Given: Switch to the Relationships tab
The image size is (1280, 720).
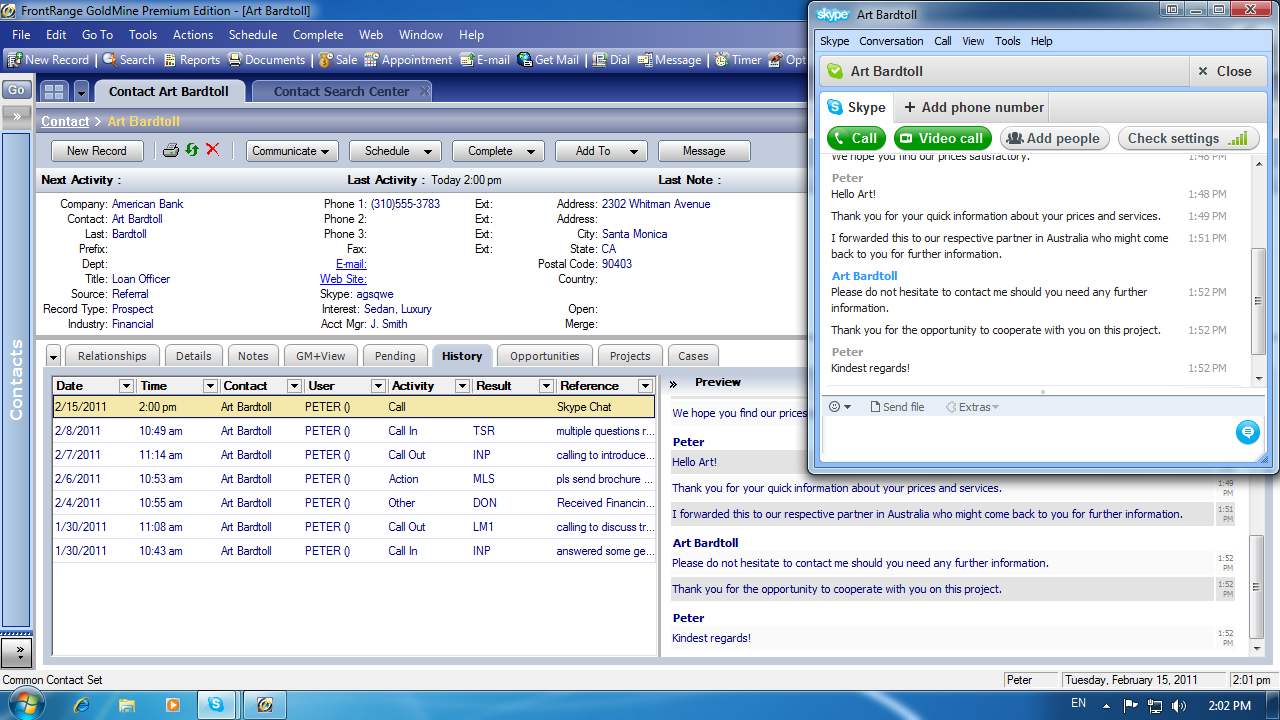Looking at the screenshot, I should [x=112, y=356].
